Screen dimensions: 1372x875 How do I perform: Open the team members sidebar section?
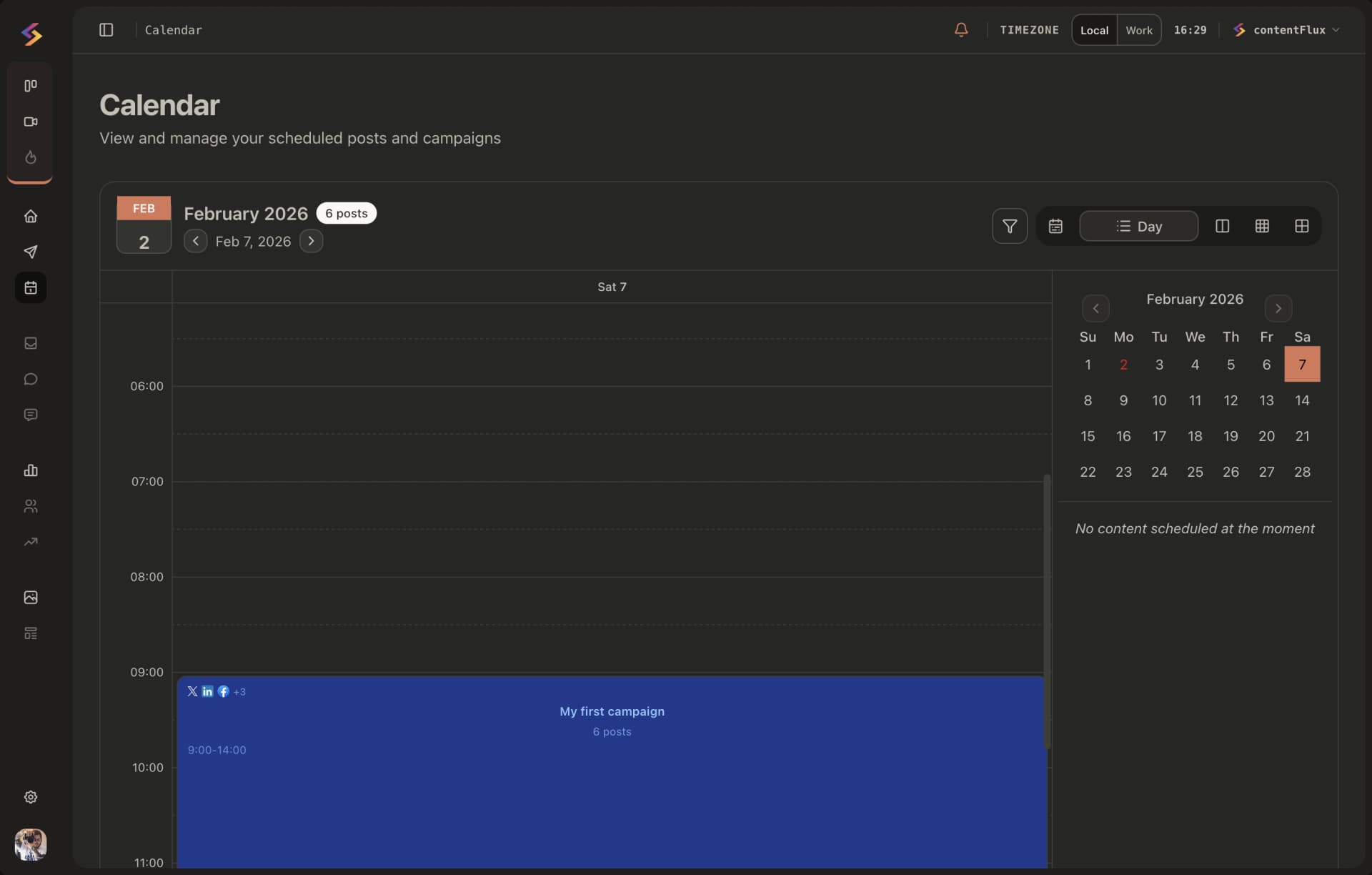pyautogui.click(x=30, y=506)
